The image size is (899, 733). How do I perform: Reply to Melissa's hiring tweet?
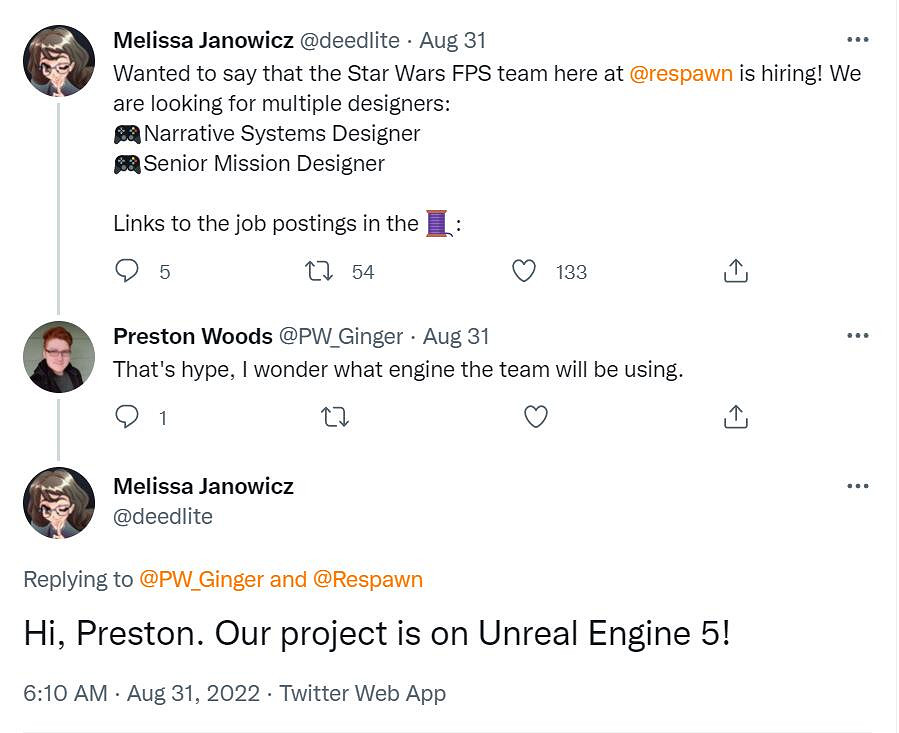coord(127,271)
